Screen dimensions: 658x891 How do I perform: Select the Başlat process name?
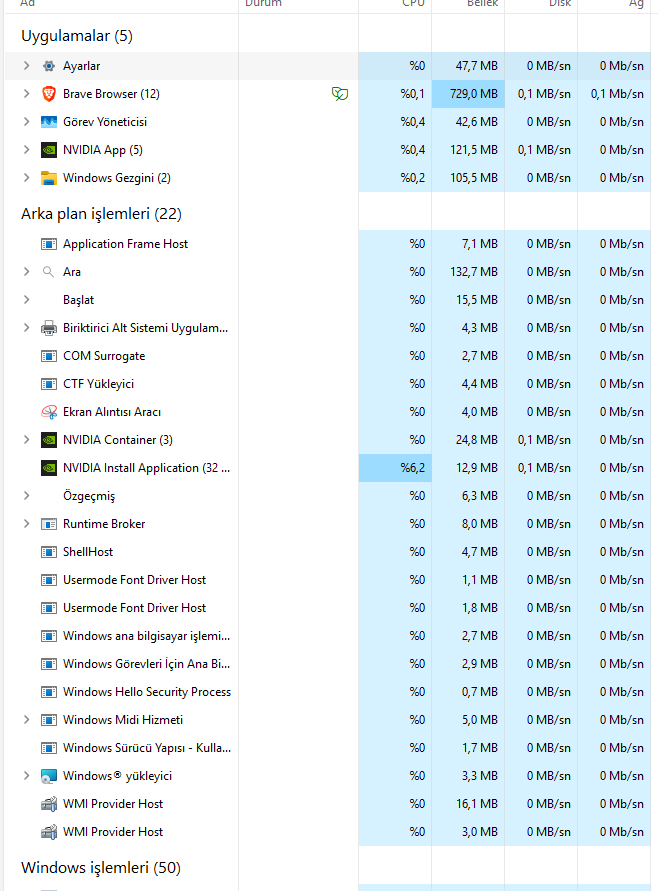point(78,300)
